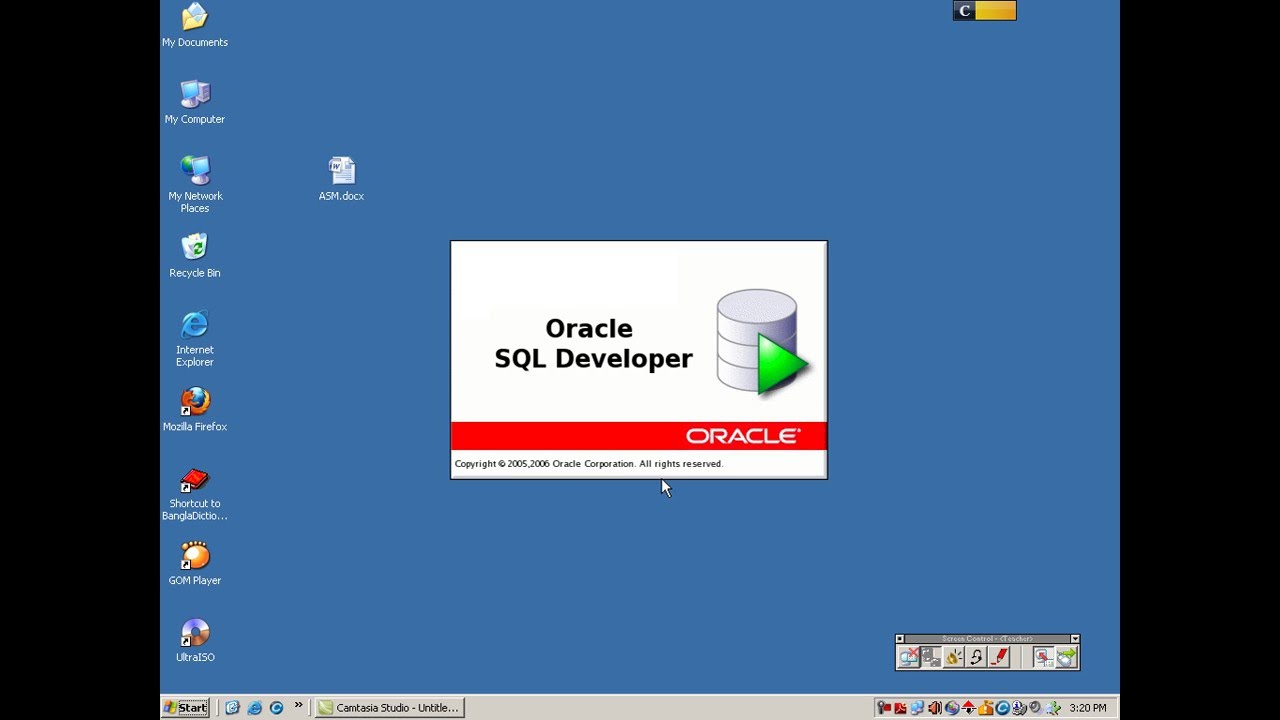This screenshot has width=1280, height=720.
Task: Click the red recorder tray icon
Action: pos(884,708)
